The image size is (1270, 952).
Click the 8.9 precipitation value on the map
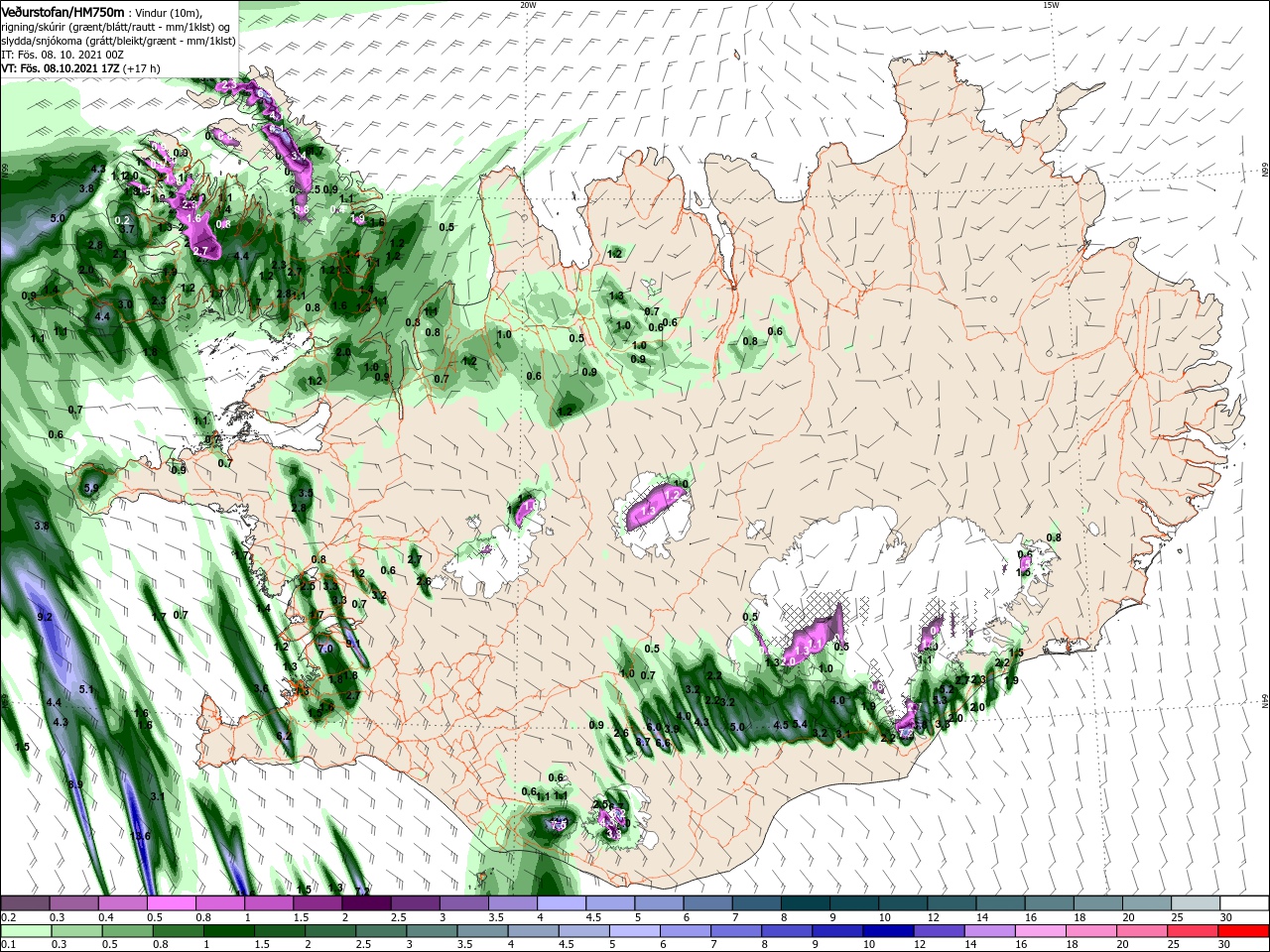click(76, 784)
